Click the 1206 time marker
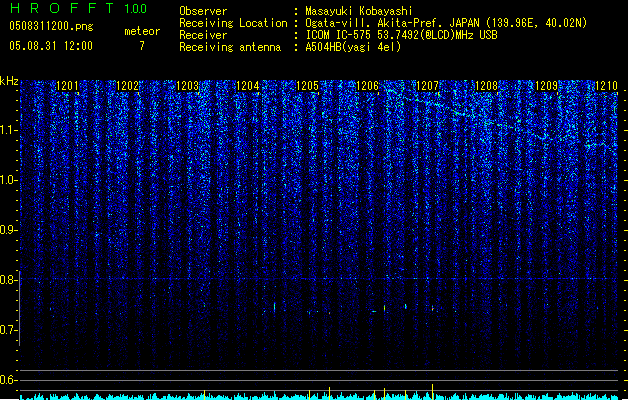The height and width of the screenshot is (400, 629). tap(367, 86)
